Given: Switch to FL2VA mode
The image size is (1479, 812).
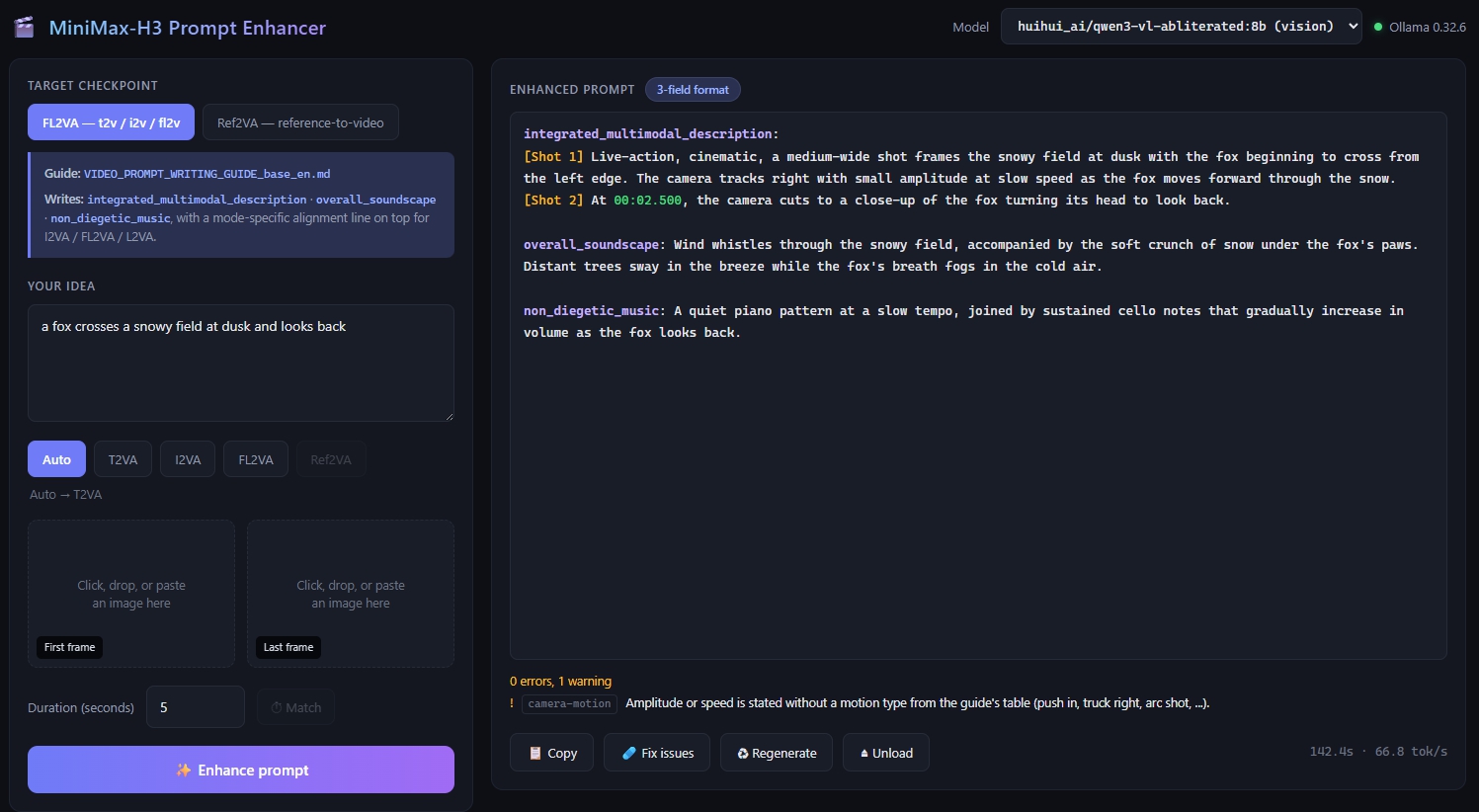Looking at the screenshot, I should coord(256,459).
